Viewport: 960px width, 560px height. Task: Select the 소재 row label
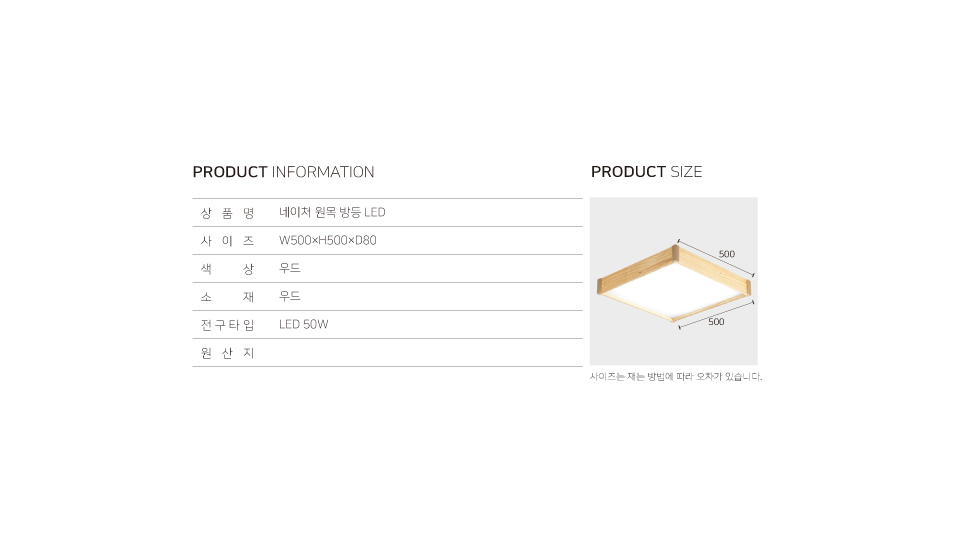(x=228, y=297)
